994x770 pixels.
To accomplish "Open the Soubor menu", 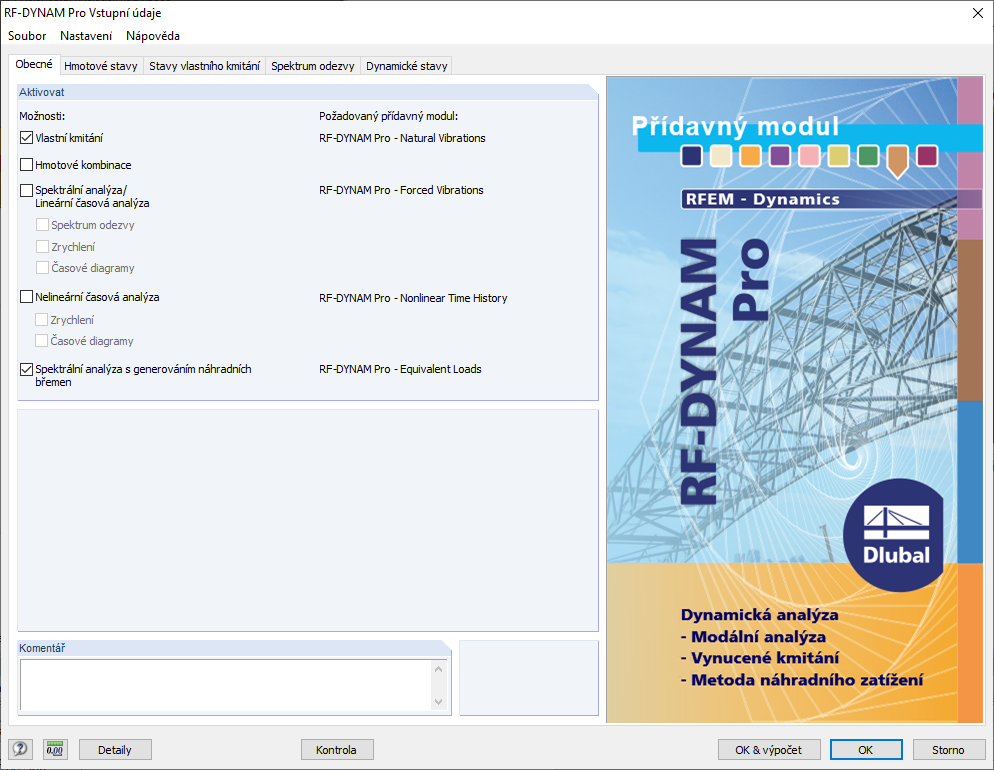I will point(27,35).
